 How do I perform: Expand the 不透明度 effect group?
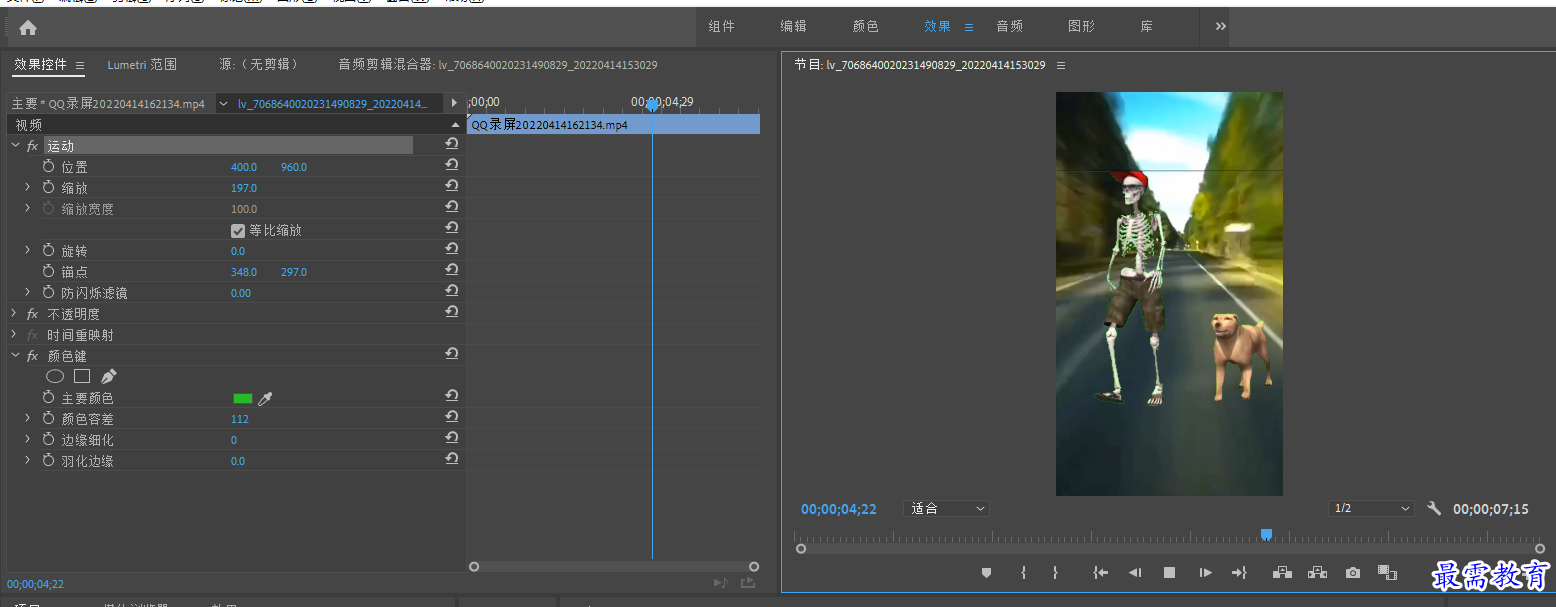click(x=15, y=314)
